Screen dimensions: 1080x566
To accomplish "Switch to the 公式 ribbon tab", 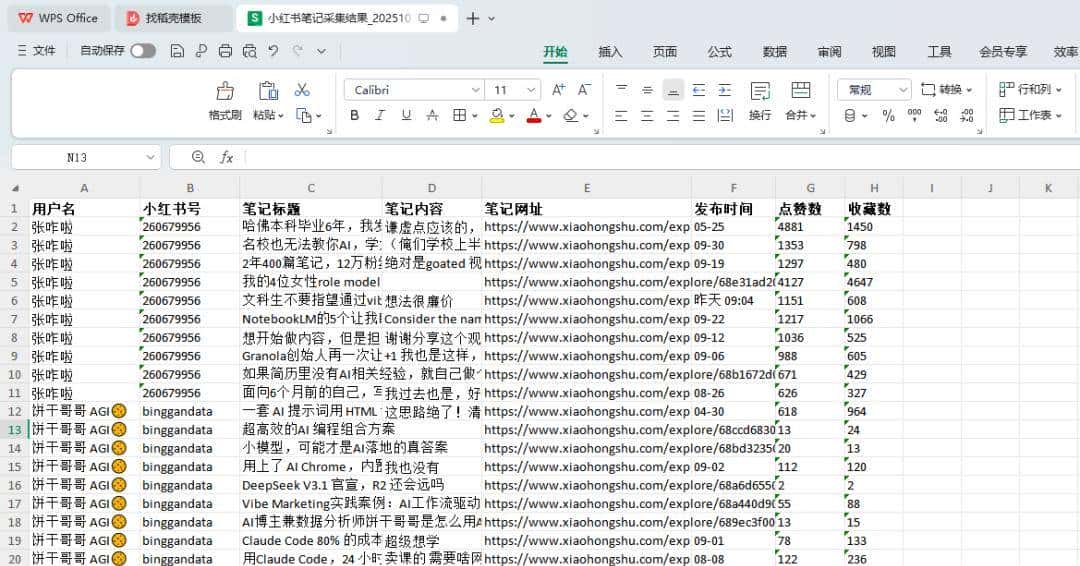I will click(x=719, y=52).
